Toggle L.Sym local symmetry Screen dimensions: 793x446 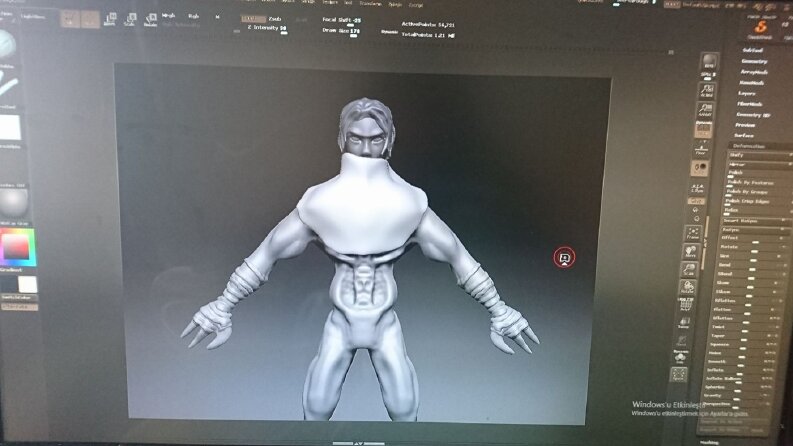tap(698, 189)
